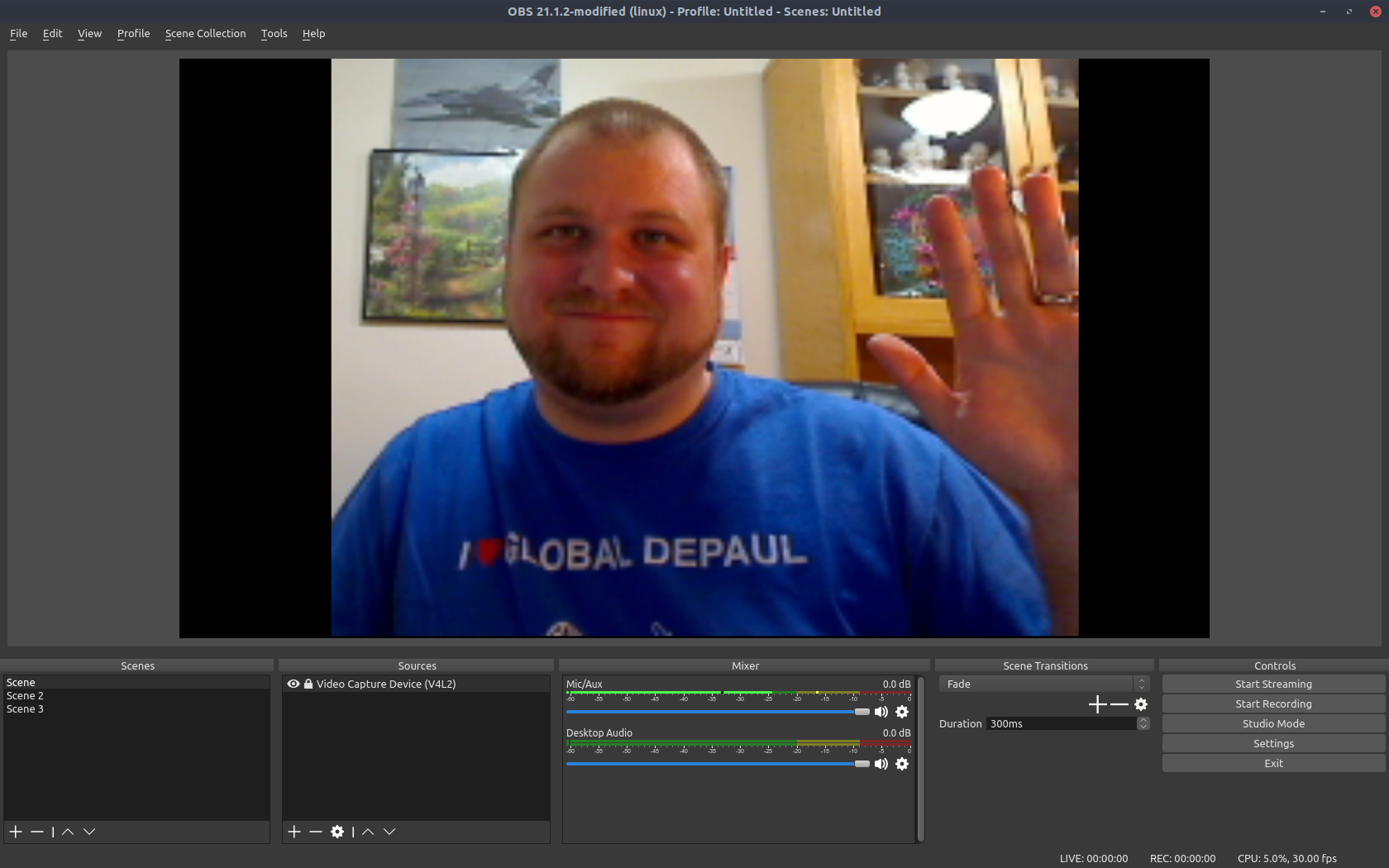The width and height of the screenshot is (1389, 868).
Task: Enable Studio Mode
Action: click(x=1273, y=724)
